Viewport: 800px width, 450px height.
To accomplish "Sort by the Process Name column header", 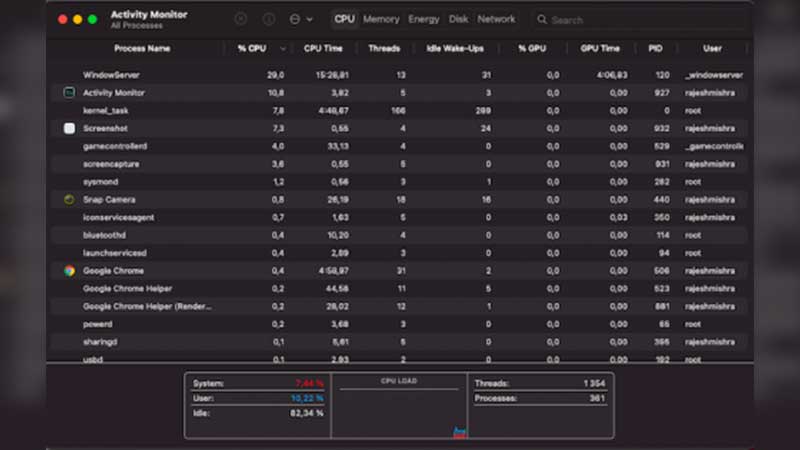I will [x=142, y=48].
